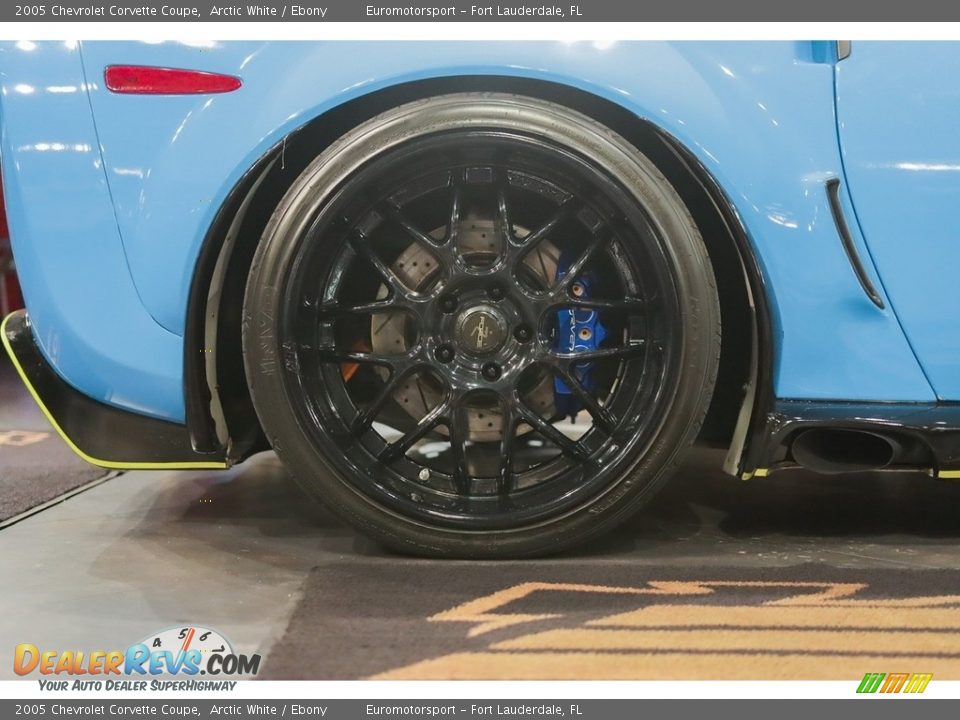Click the red side marker light
This screenshot has width=960, height=720.
tap(171, 80)
